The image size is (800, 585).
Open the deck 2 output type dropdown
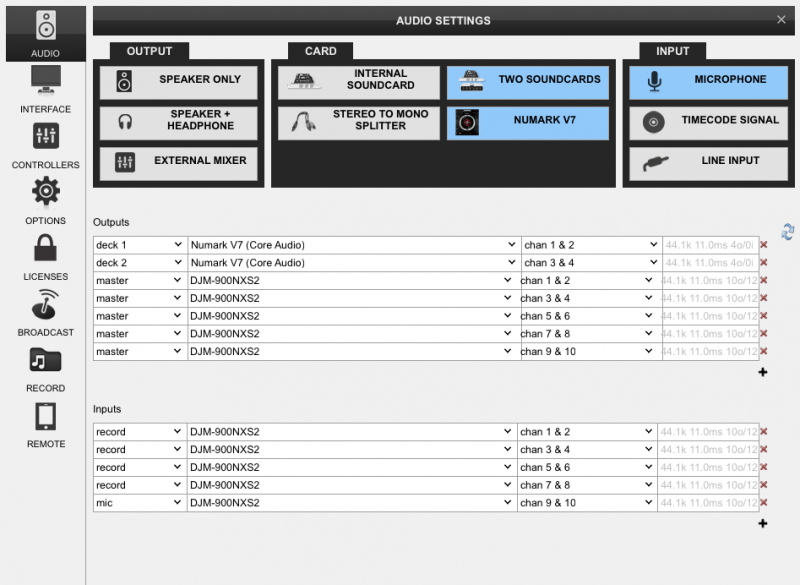point(140,263)
